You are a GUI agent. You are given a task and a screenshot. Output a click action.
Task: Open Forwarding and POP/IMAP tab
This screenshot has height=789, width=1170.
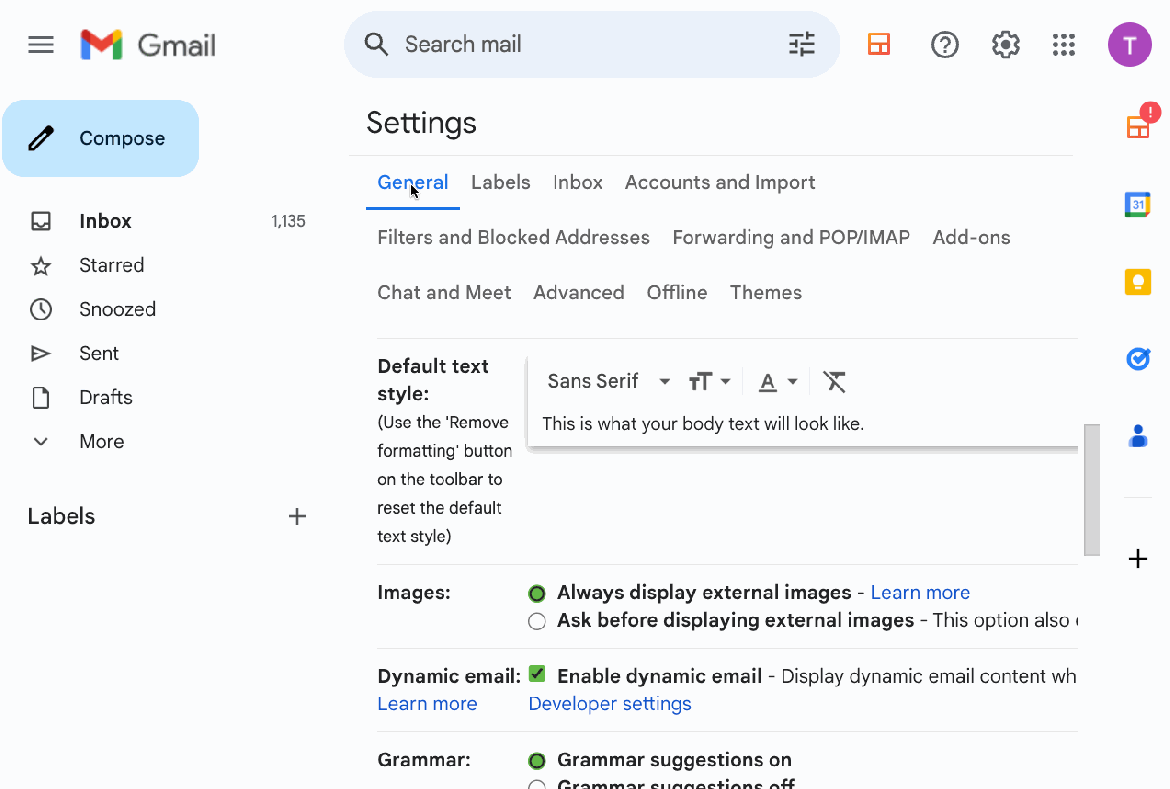tap(791, 237)
